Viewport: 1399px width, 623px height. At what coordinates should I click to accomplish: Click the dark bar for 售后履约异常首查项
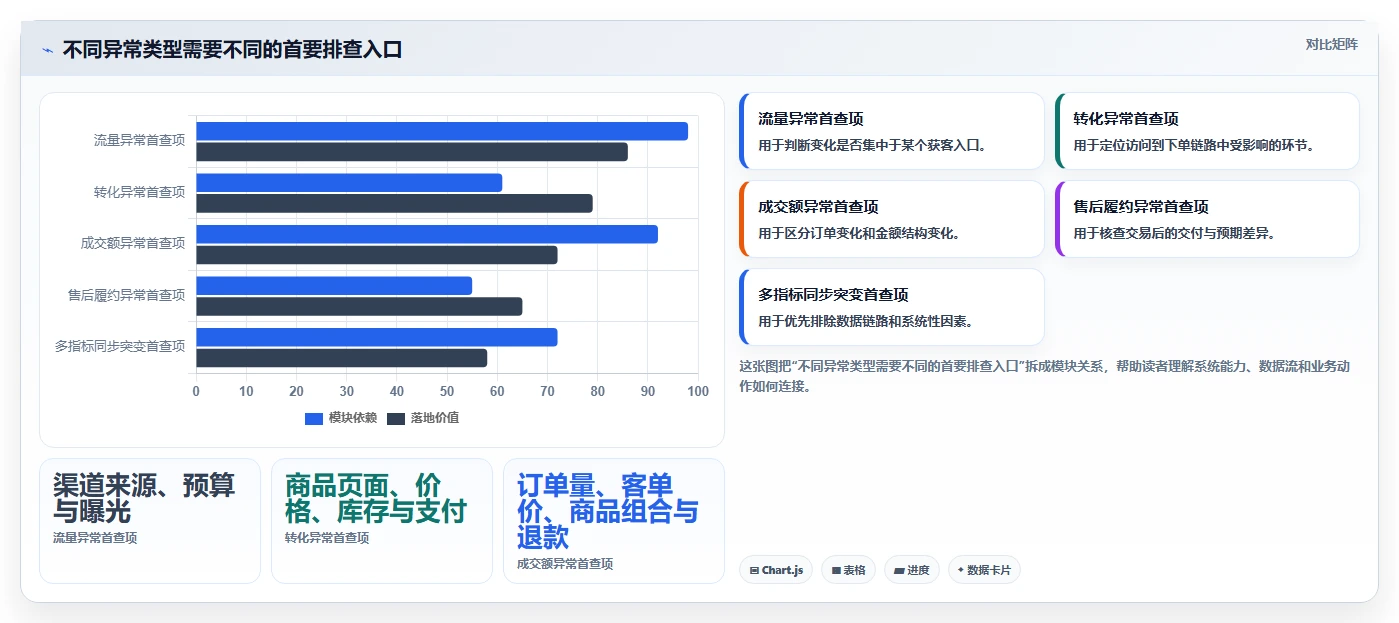coord(359,307)
